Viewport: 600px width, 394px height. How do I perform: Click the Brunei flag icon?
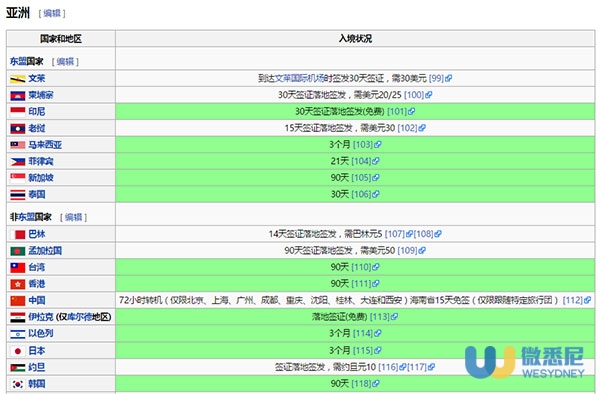click(18, 79)
